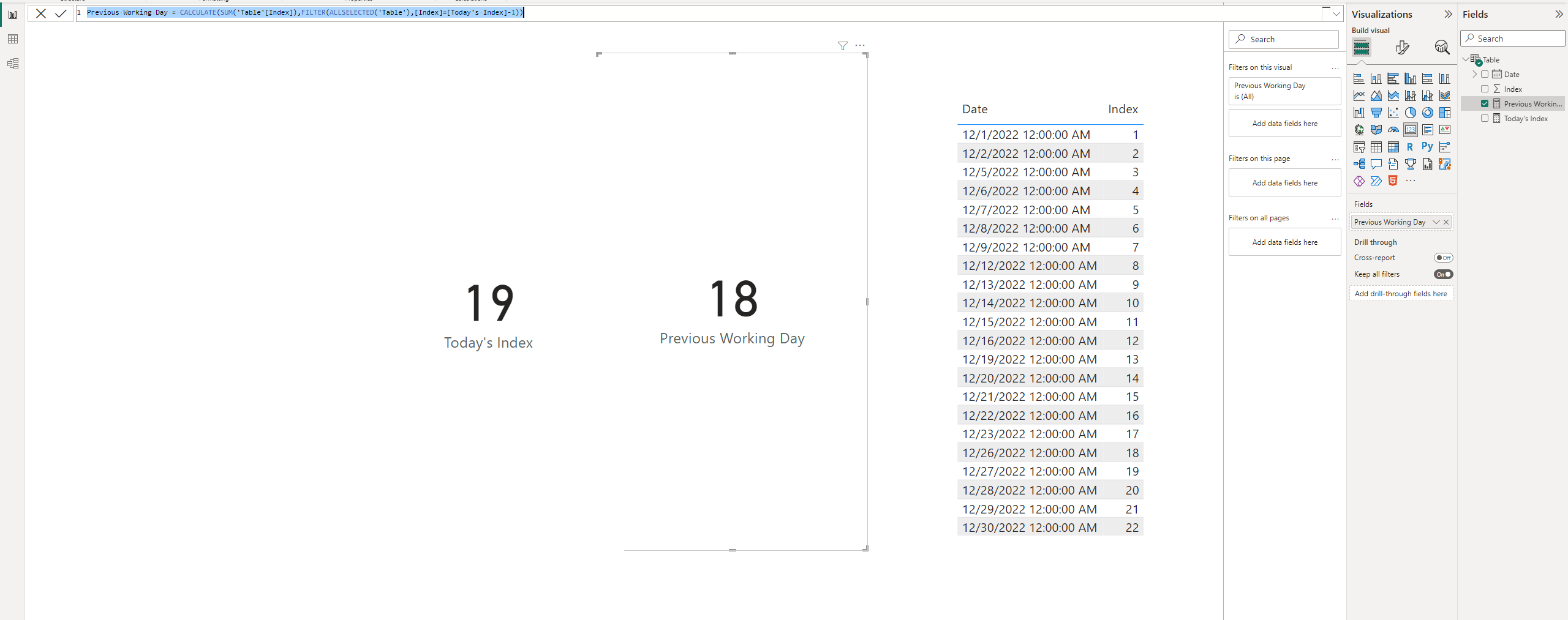Open Previous Working Day filter card
The height and width of the screenshot is (620, 1568).
[x=1284, y=91]
